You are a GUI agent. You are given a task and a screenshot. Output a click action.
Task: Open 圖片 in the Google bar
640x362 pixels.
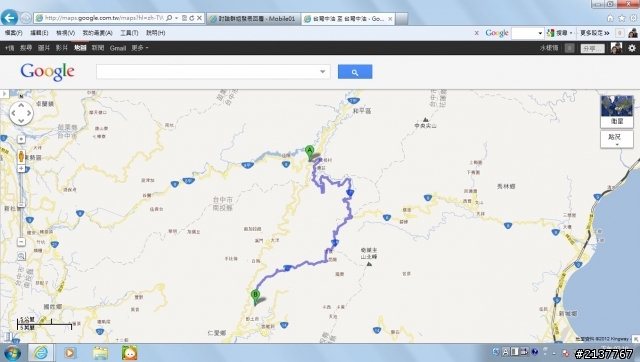click(44, 48)
